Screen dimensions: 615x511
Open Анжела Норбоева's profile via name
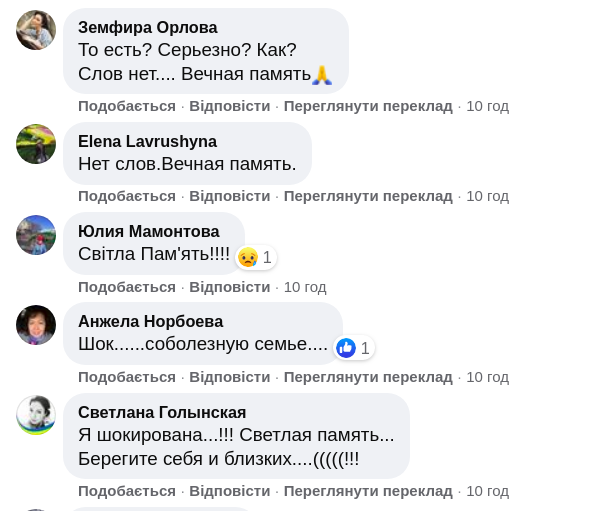click(x=150, y=321)
